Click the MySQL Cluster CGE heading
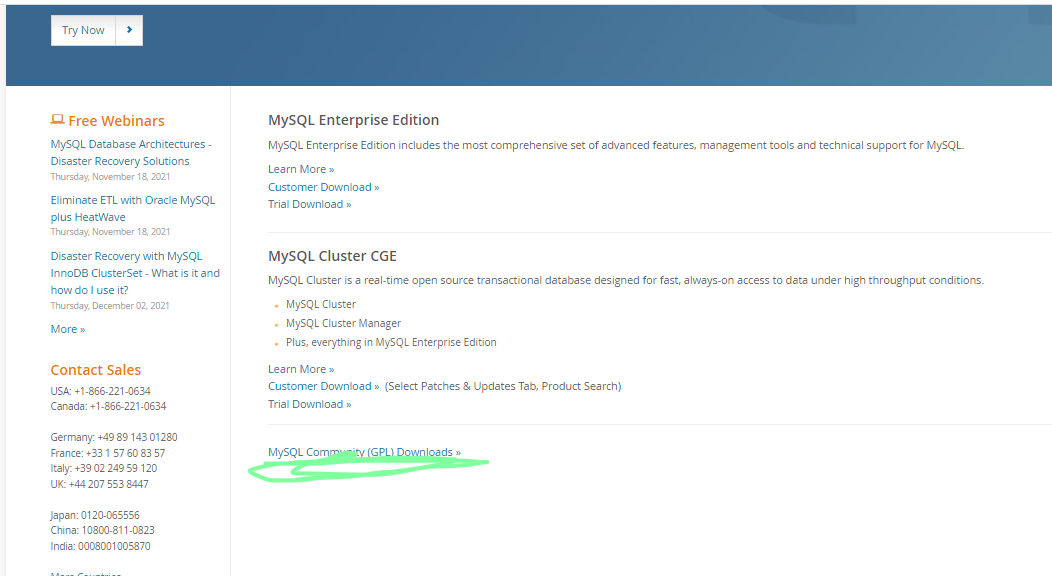 coord(332,256)
